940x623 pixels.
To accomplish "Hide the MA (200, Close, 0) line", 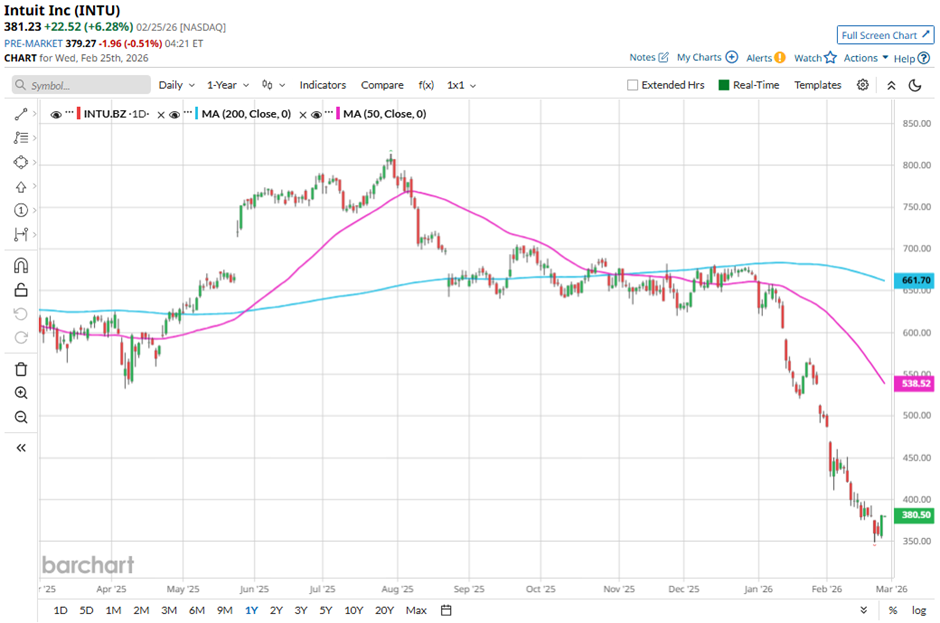I will click(174, 114).
